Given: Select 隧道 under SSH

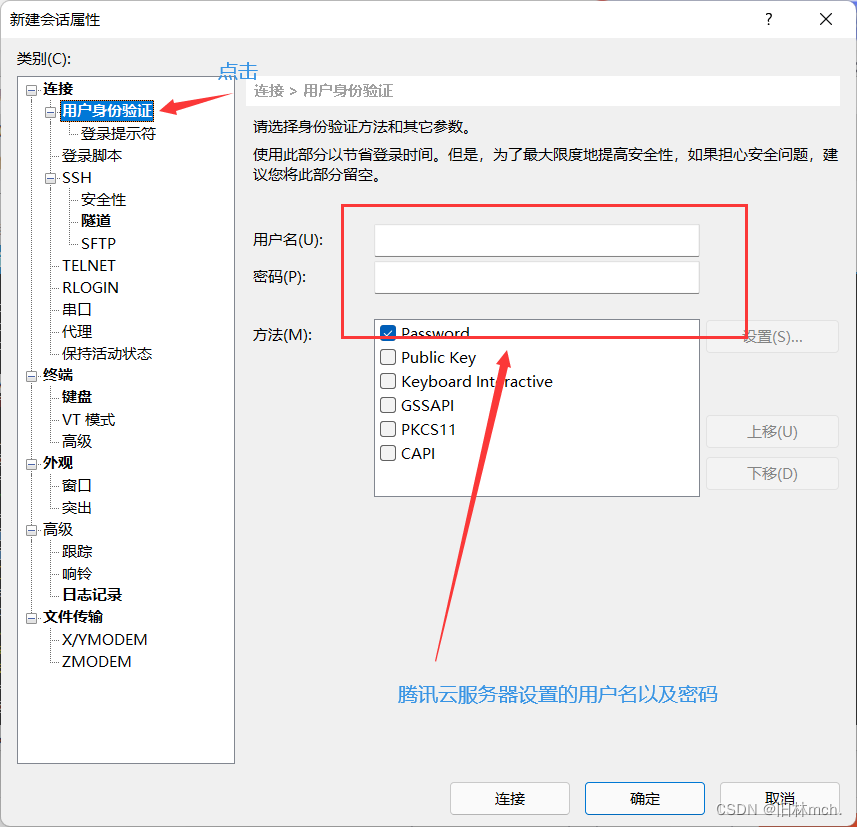Looking at the screenshot, I should pos(96,221).
